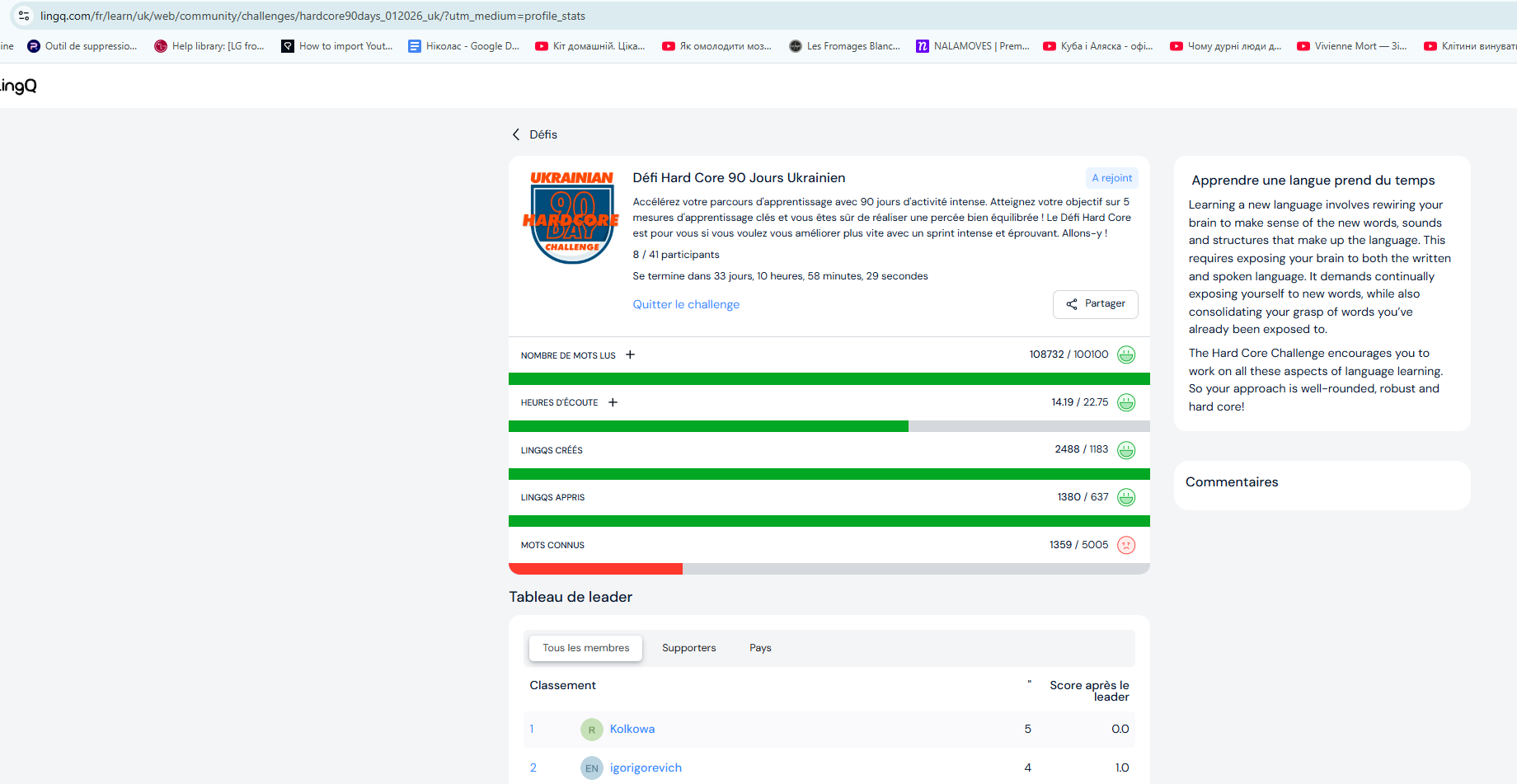1517x784 pixels.
Task: Open igorigorevich's profile link
Action: [x=645, y=768]
